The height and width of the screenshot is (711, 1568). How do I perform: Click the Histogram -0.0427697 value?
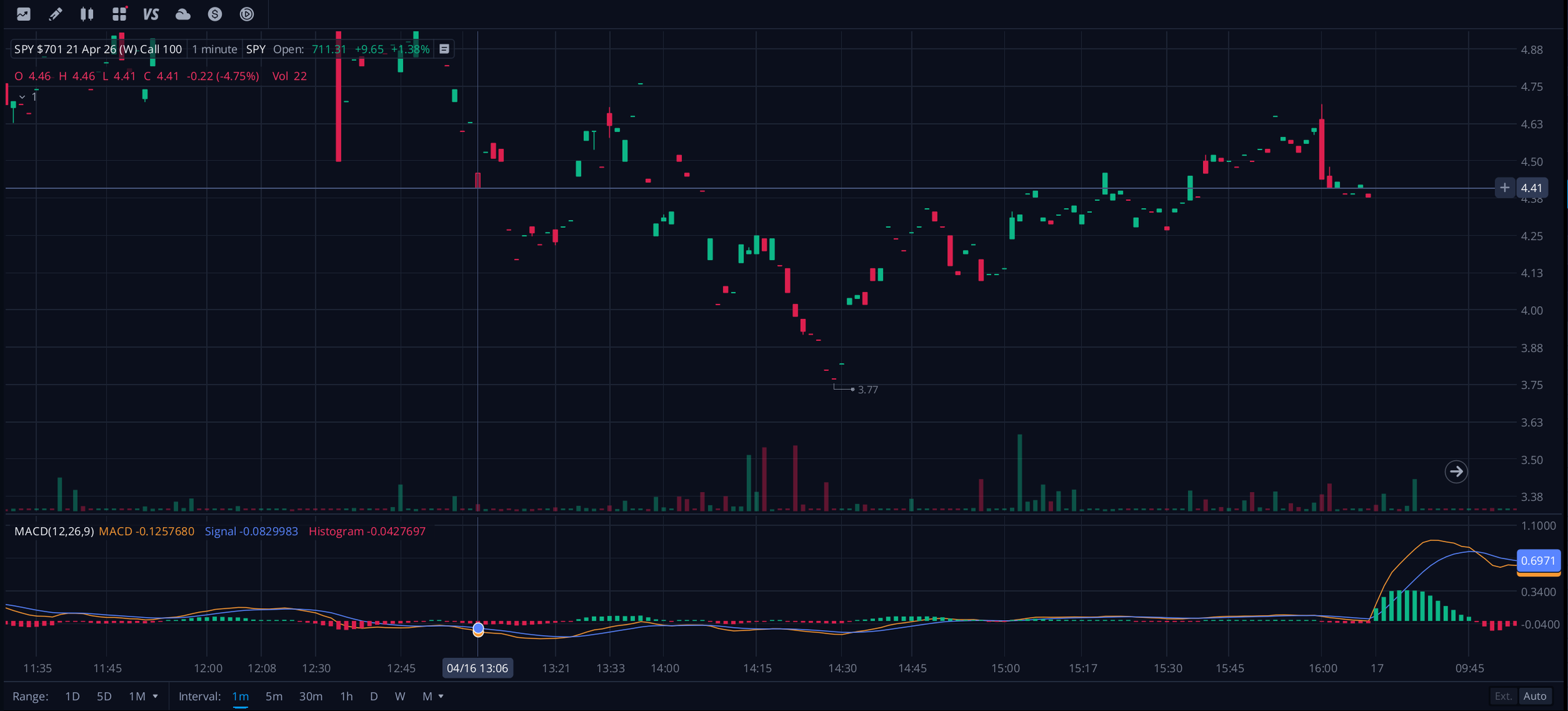point(367,531)
